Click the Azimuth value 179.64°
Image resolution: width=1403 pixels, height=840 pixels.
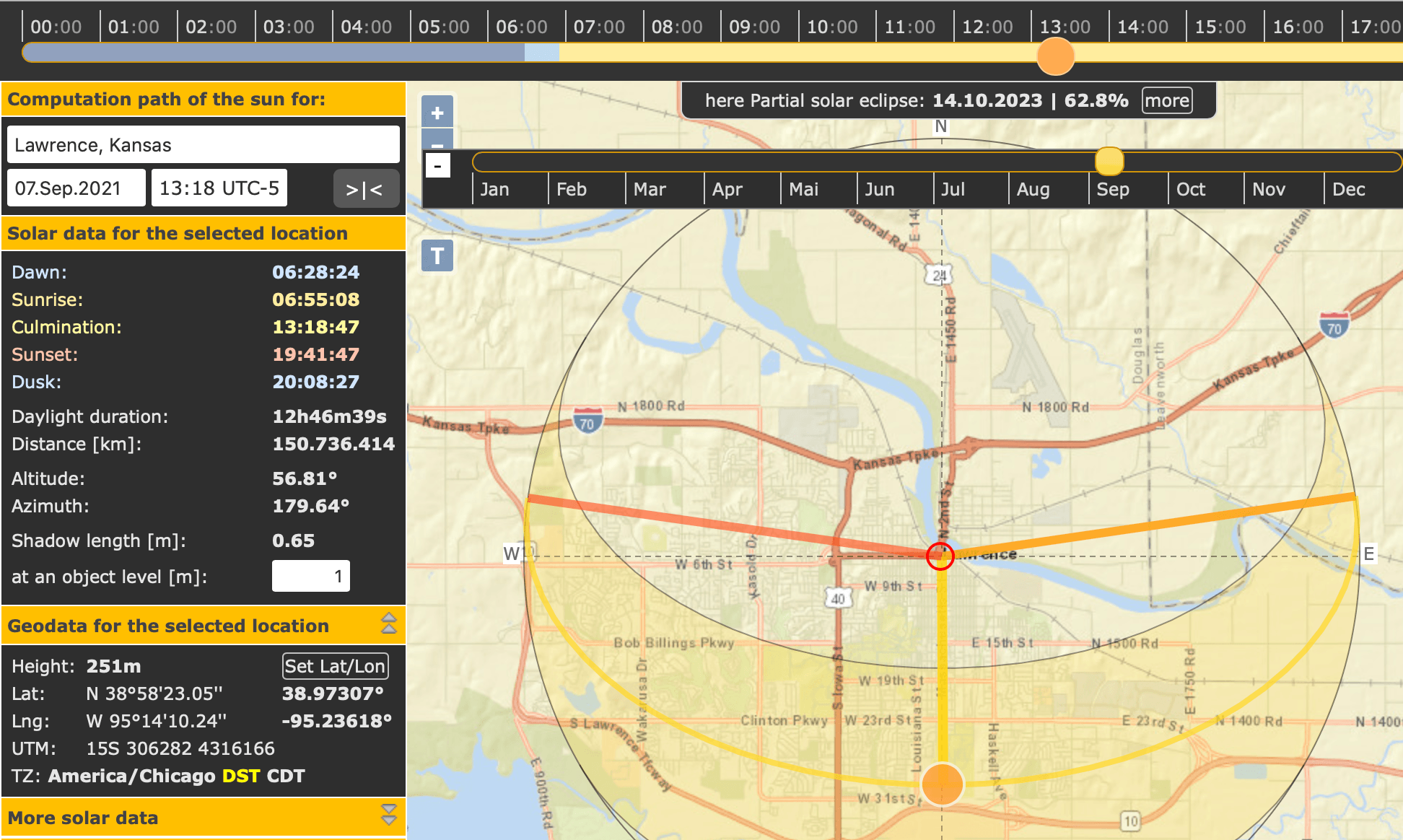pos(311,506)
